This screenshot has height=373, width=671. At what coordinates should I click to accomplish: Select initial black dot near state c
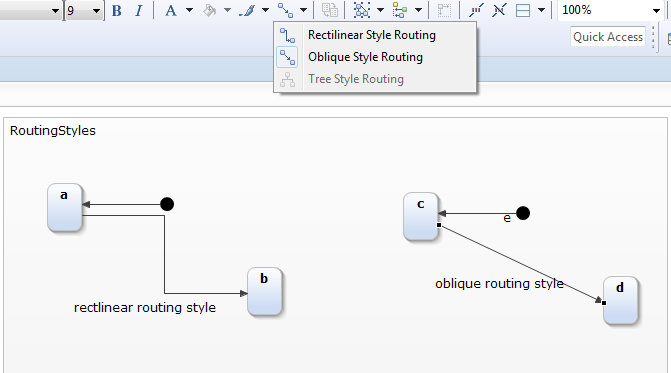523,213
